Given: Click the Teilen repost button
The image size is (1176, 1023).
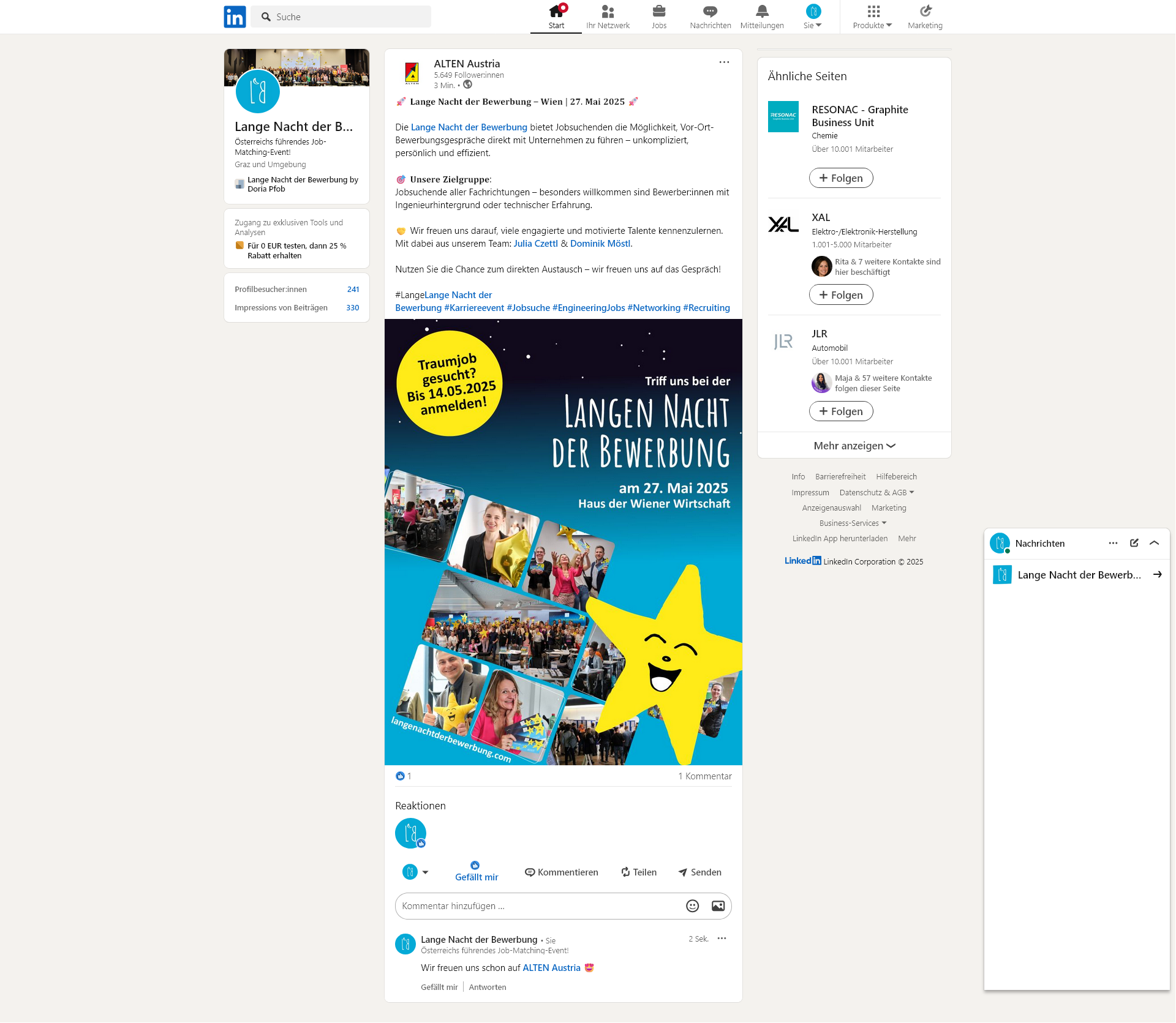Looking at the screenshot, I should pyautogui.click(x=639, y=872).
